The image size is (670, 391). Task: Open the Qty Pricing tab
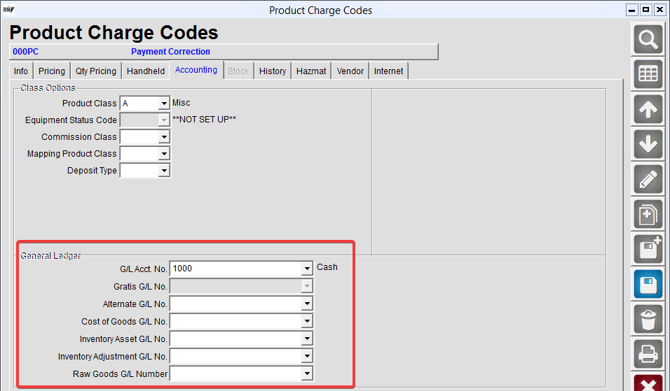click(x=96, y=71)
